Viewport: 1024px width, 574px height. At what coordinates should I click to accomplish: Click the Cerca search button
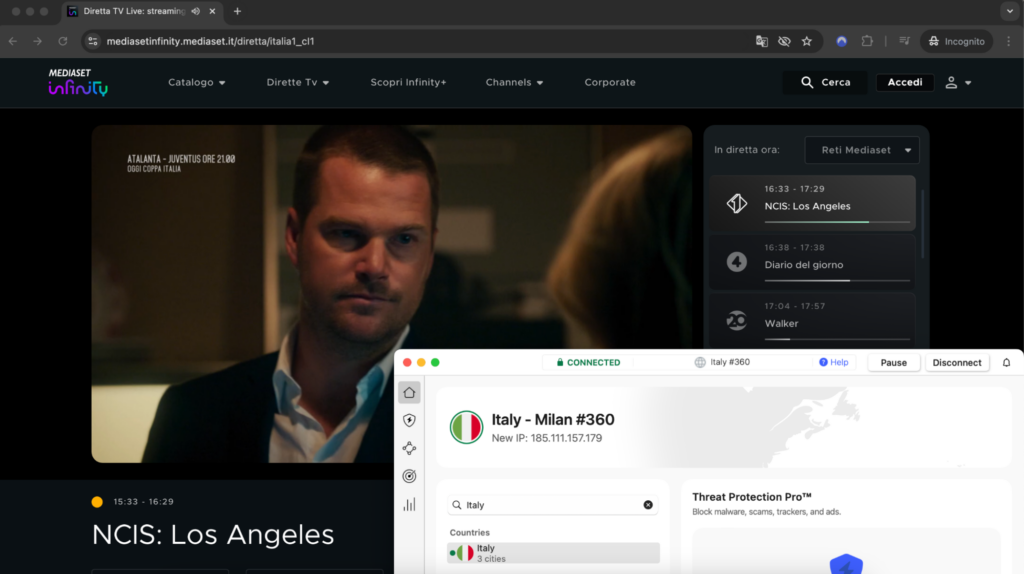(825, 82)
